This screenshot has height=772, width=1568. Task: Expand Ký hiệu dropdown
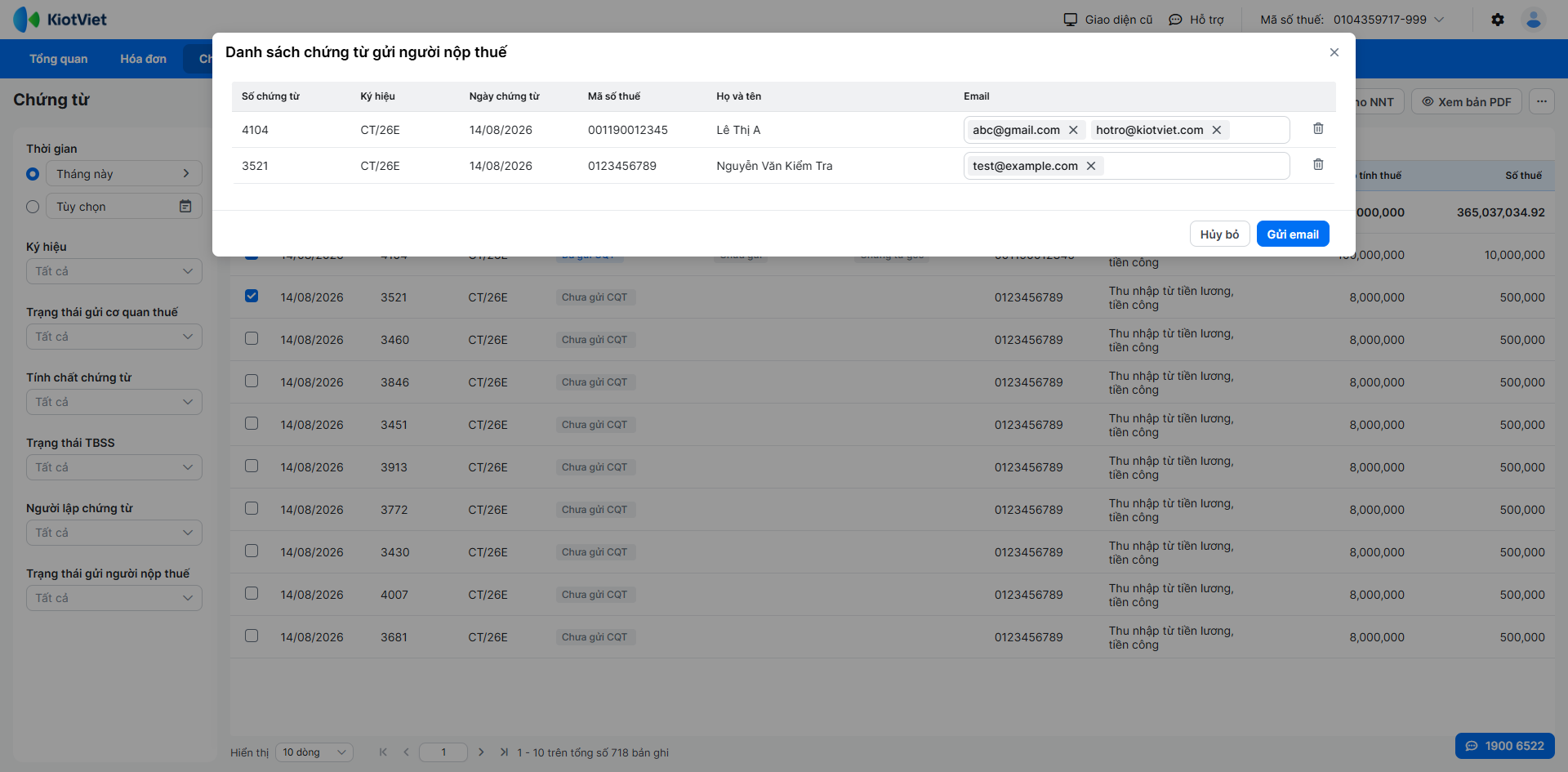click(114, 271)
